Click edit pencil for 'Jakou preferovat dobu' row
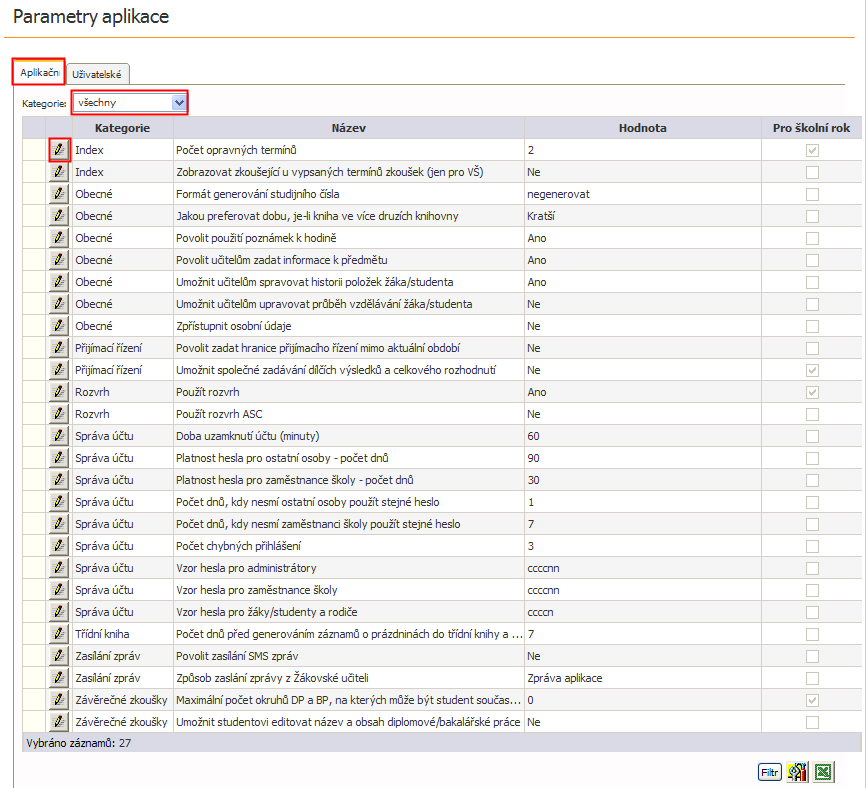The width and height of the screenshot is (866, 788). click(59, 216)
